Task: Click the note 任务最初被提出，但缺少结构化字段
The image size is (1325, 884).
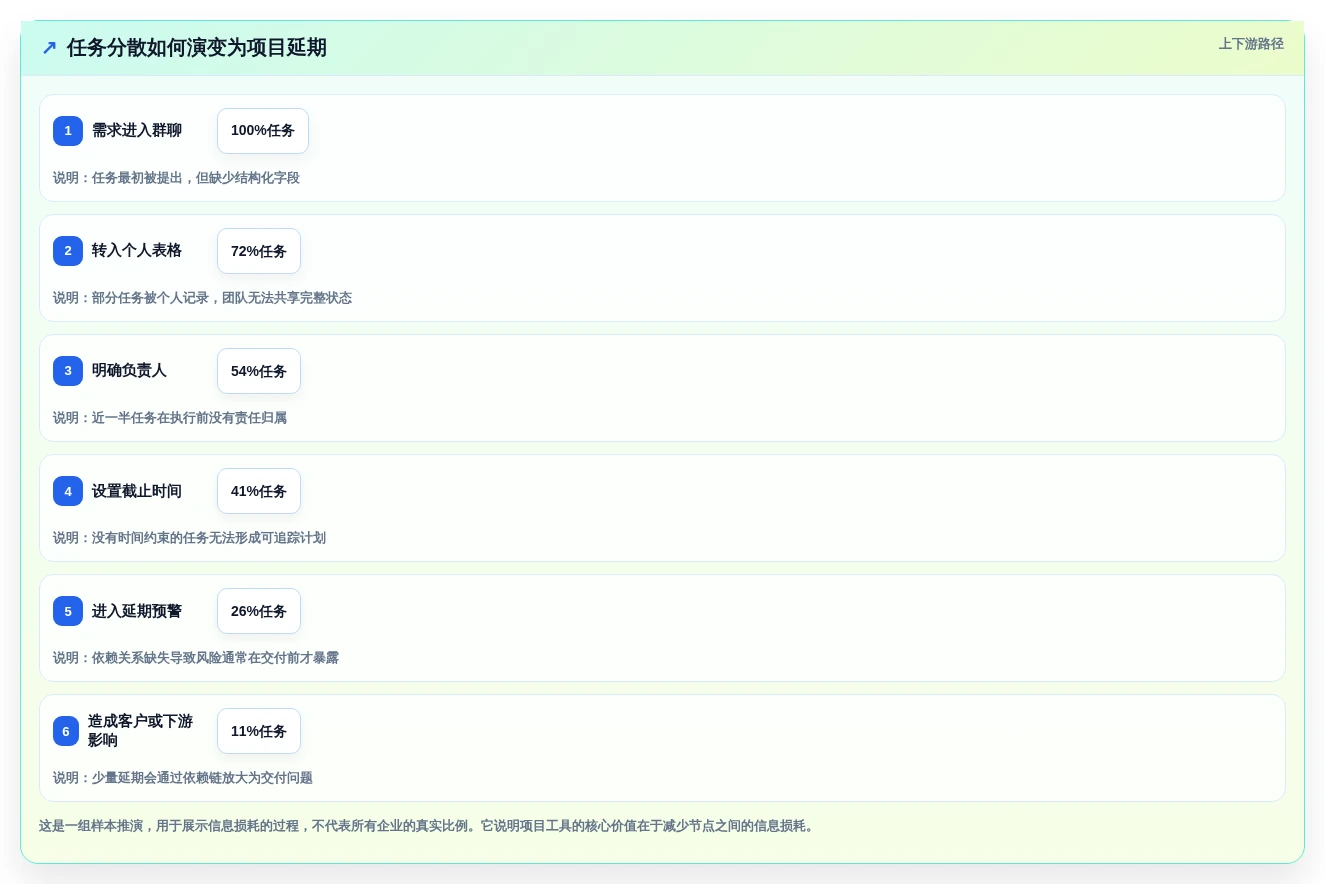Action: click(x=176, y=178)
